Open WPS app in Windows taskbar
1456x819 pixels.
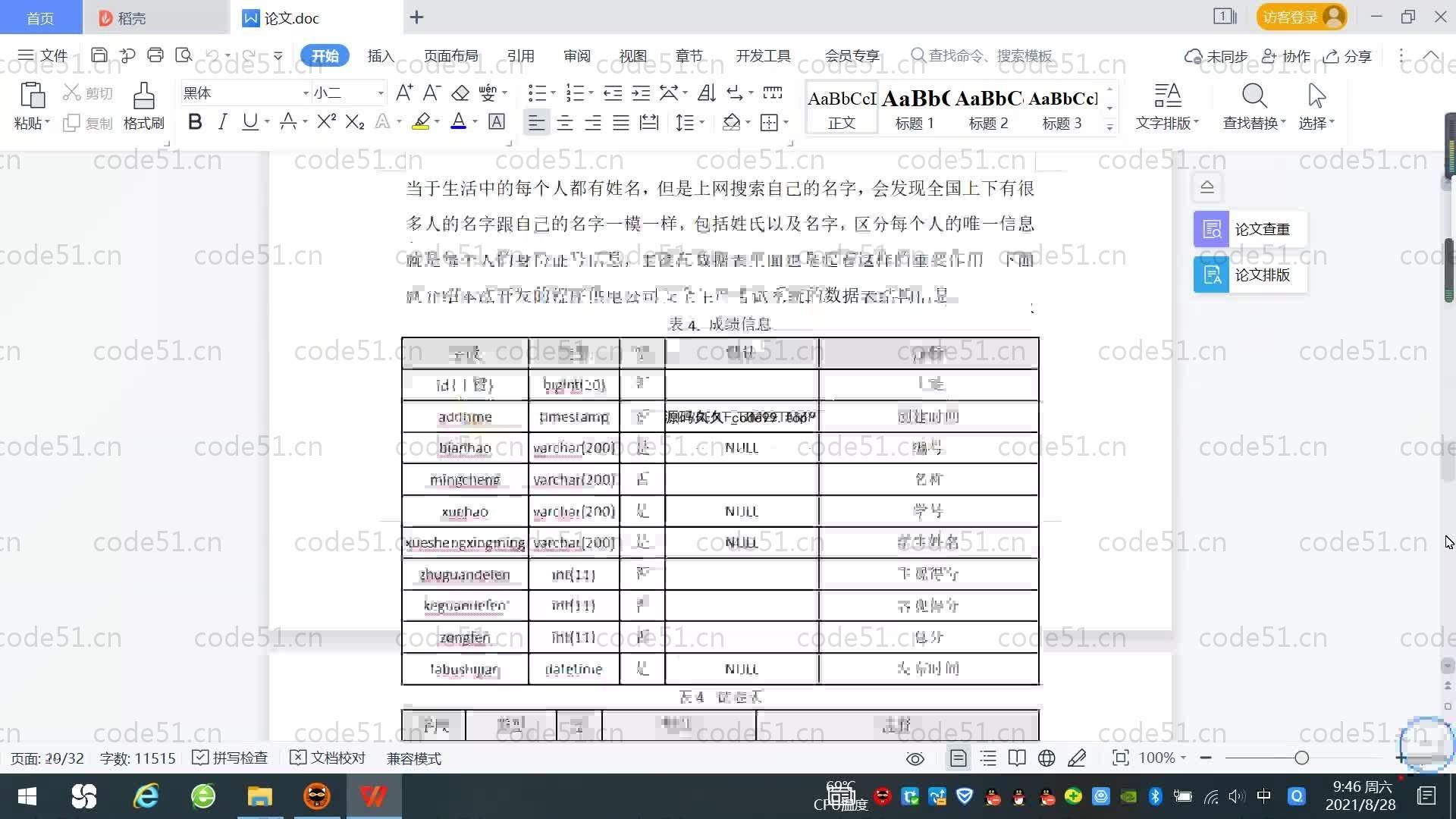(373, 796)
